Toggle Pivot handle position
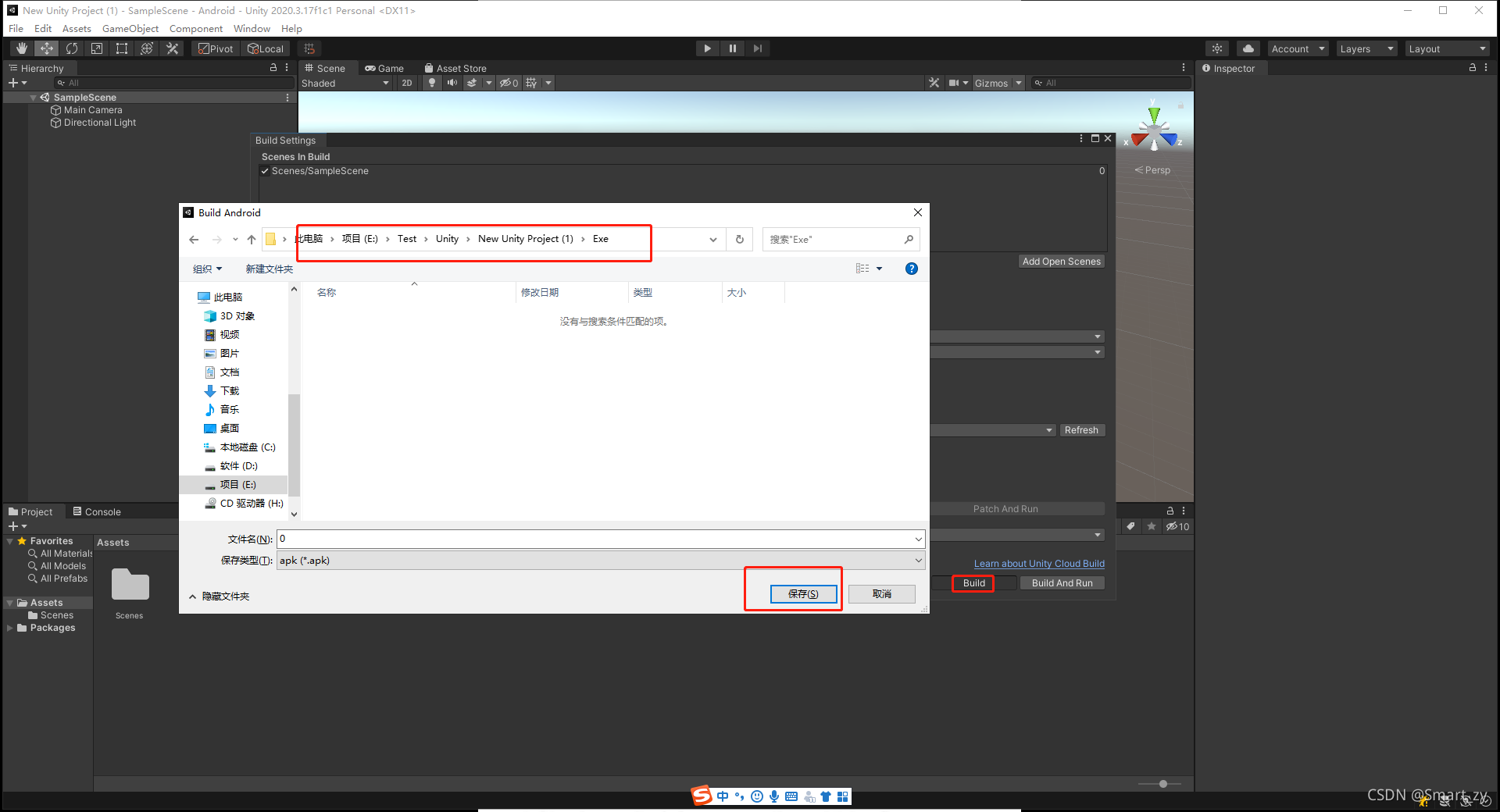This screenshot has height=812, width=1500. point(216,48)
